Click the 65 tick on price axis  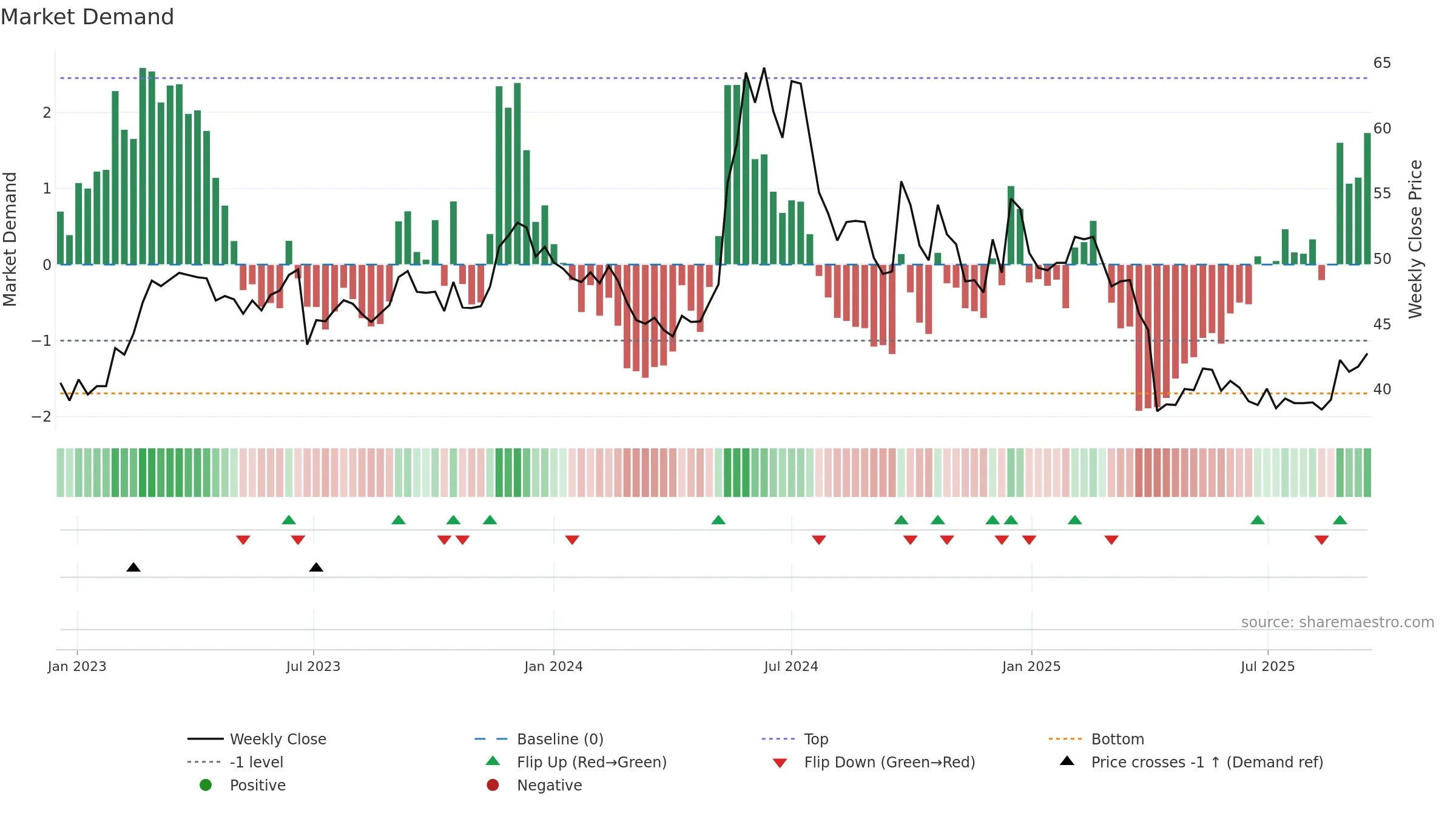click(x=1382, y=63)
